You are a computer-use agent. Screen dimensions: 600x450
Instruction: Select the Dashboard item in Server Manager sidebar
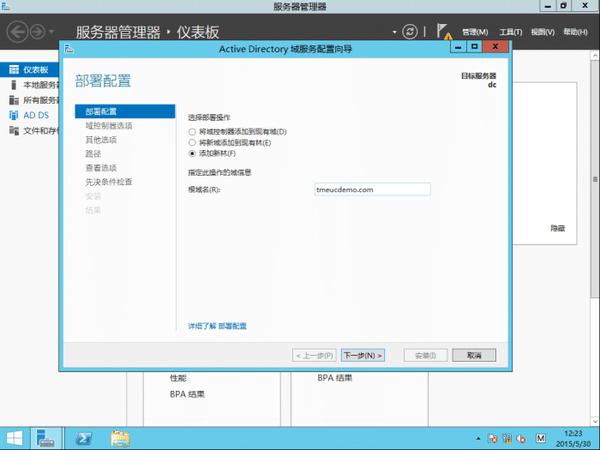[x=29, y=70]
